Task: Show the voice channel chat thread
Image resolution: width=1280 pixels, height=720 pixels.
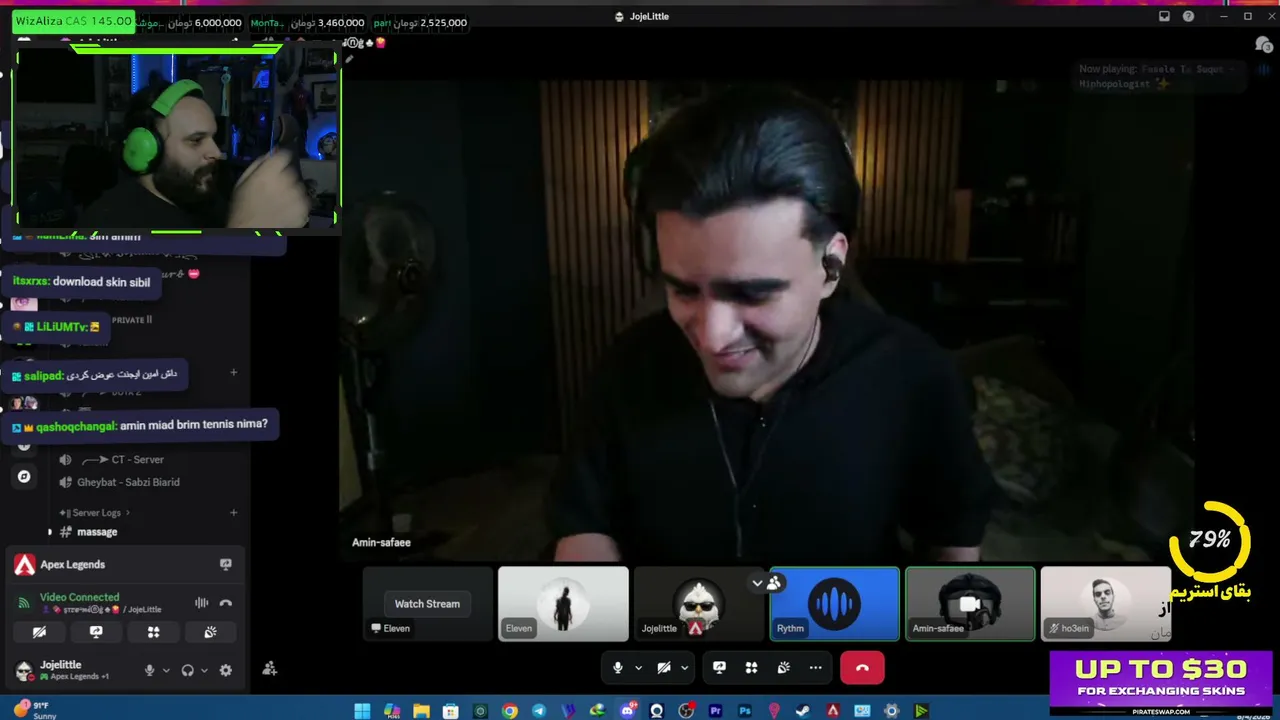Action: tap(1263, 44)
